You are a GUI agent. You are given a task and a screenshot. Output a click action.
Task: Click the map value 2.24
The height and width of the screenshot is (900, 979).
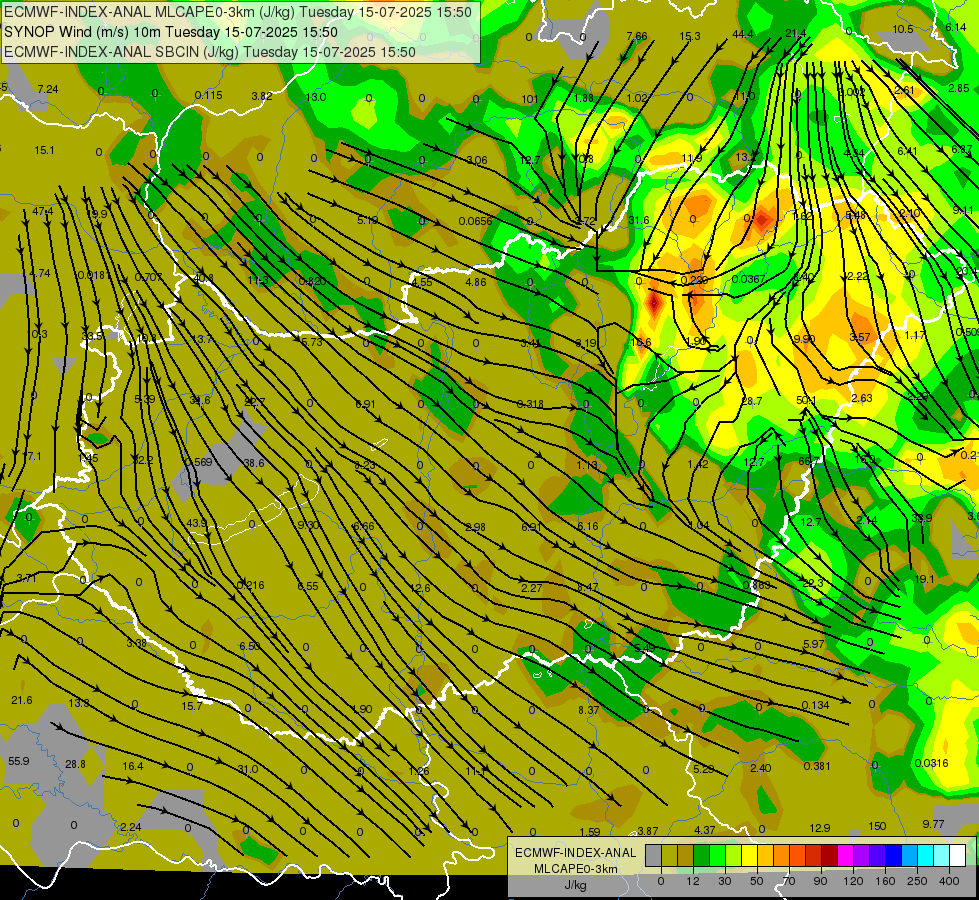(x=130, y=827)
